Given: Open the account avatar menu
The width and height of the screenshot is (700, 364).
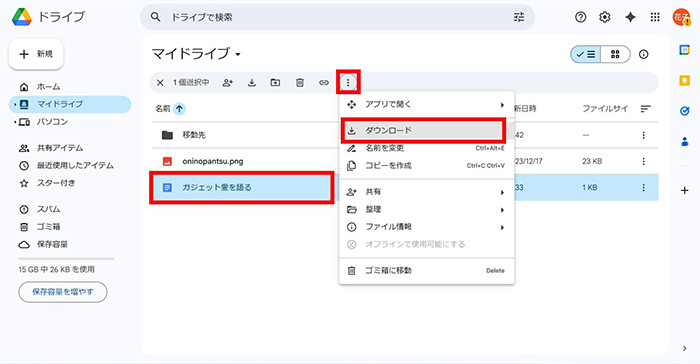Looking at the screenshot, I should 681,17.
